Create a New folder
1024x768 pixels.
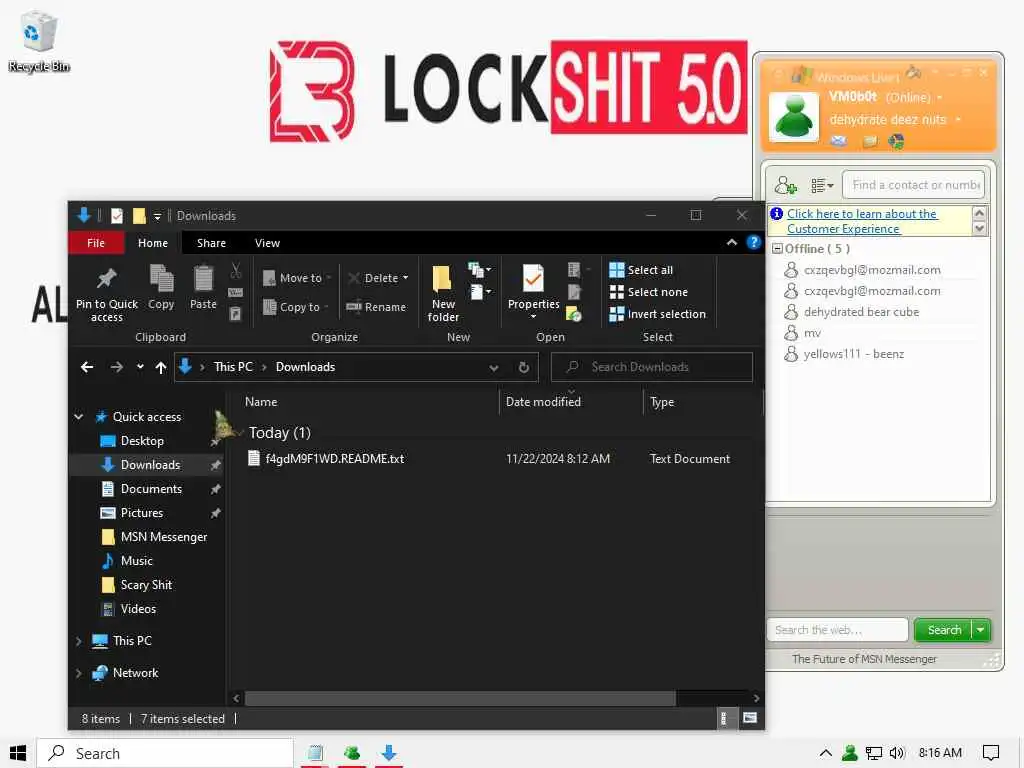point(443,294)
